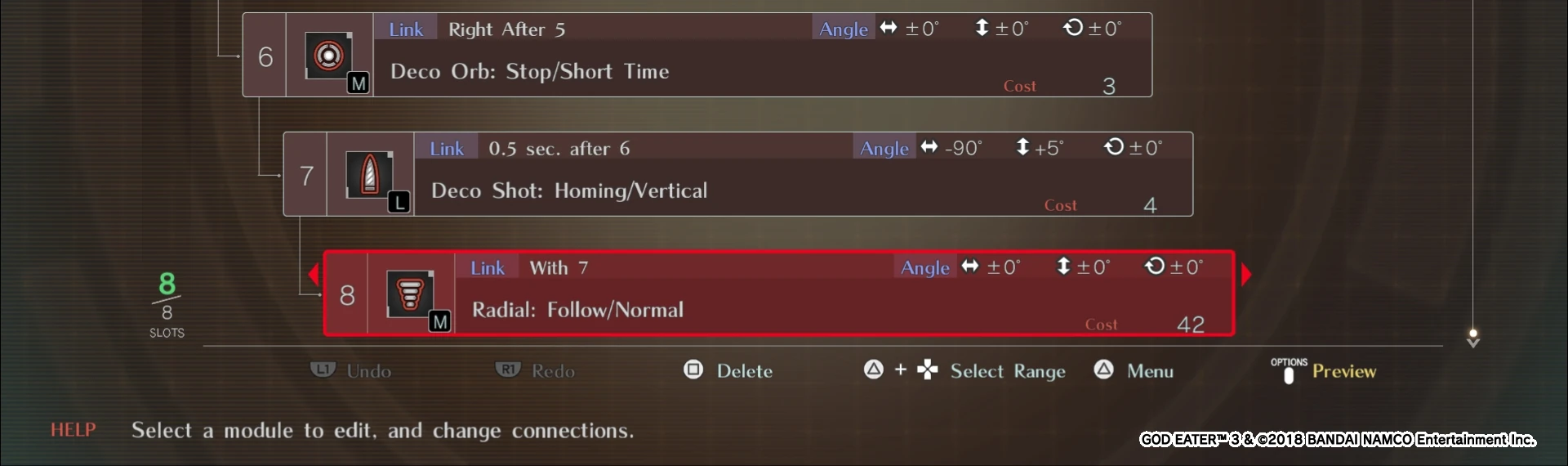This screenshot has height=466, width=1568.
Task: Expand right red arrow on module 8
Action: tap(1246, 274)
